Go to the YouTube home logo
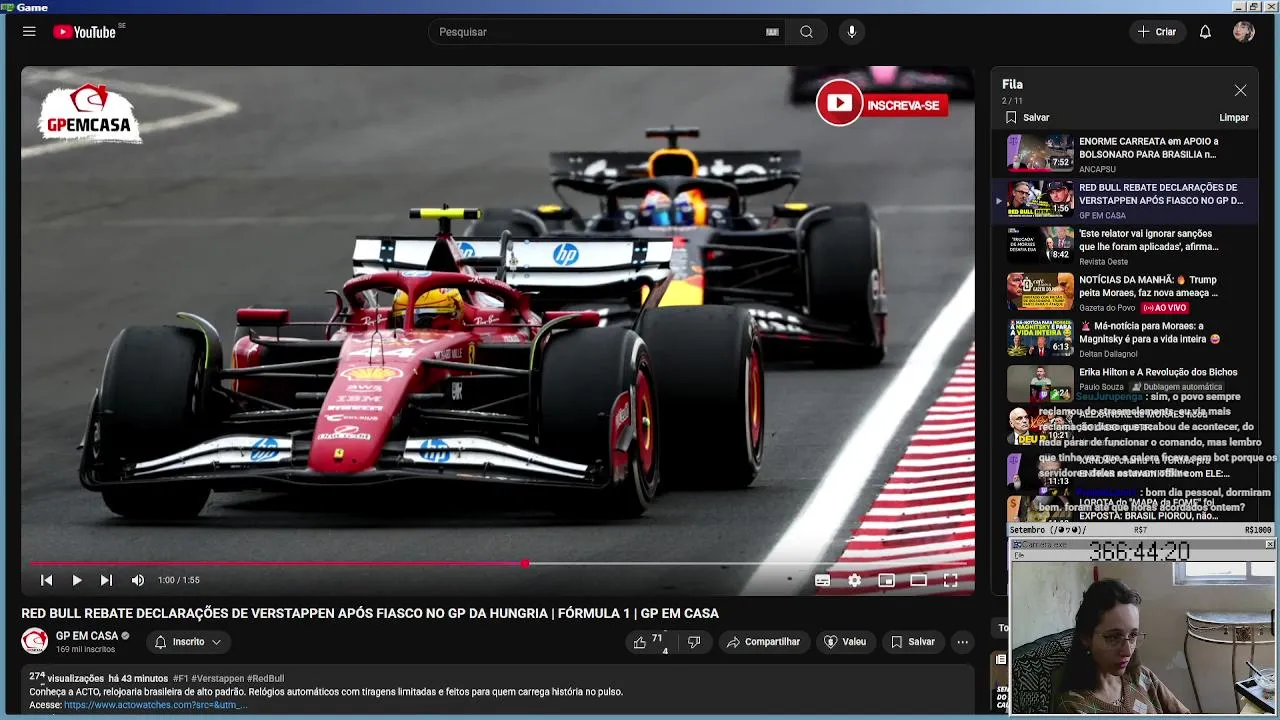 click(85, 32)
